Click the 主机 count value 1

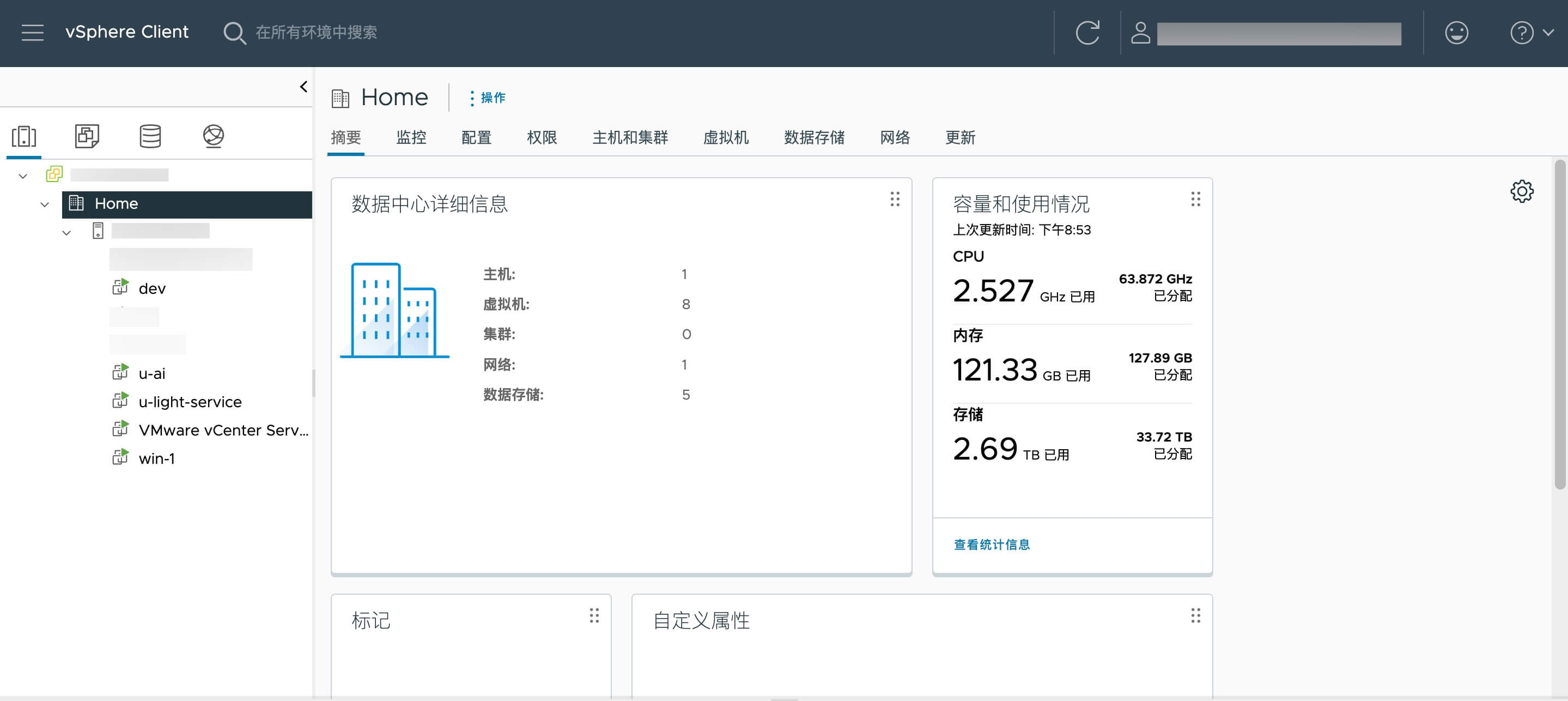pos(684,275)
